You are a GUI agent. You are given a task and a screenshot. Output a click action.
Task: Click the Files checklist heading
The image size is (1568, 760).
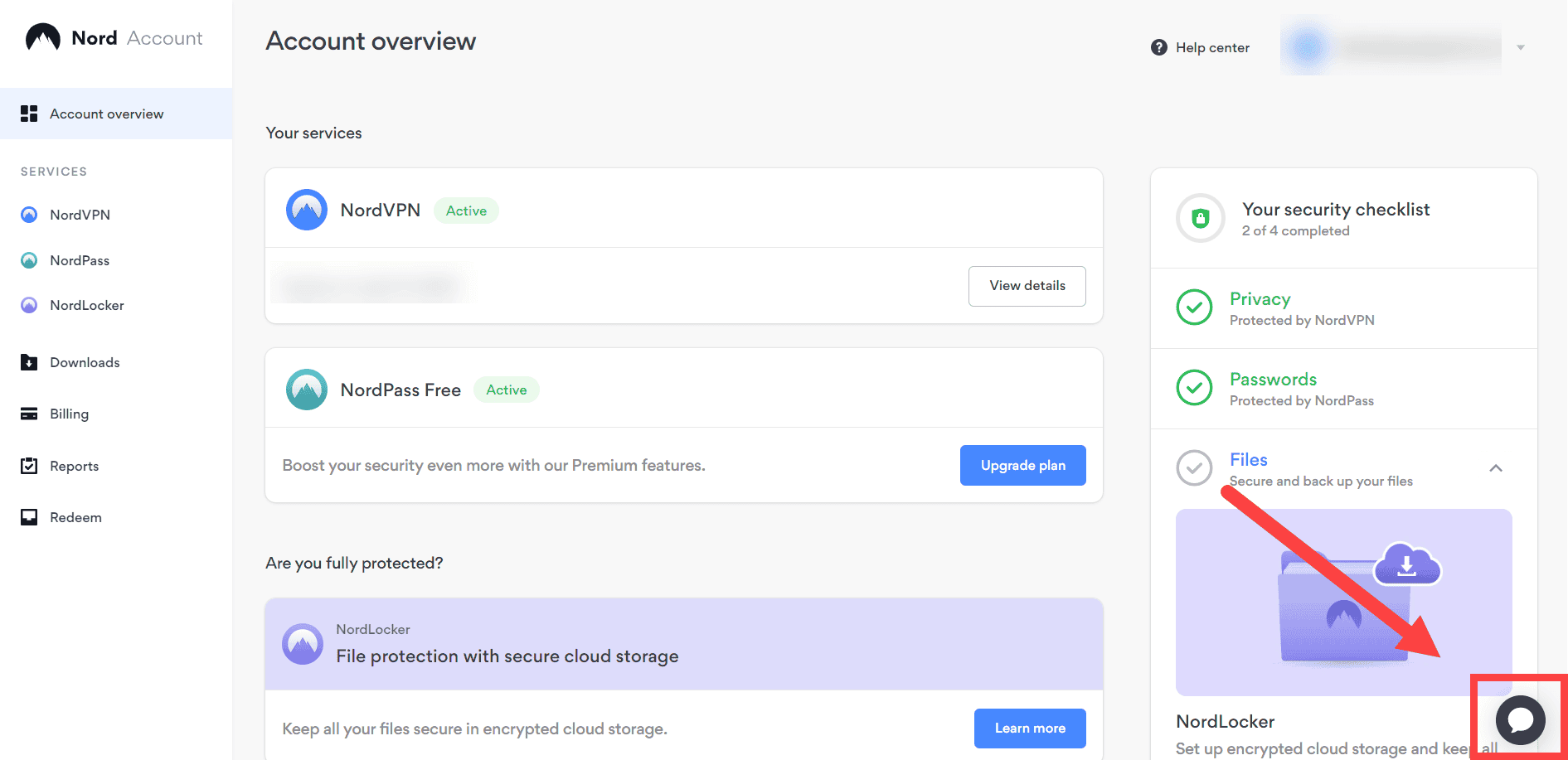point(1249,460)
